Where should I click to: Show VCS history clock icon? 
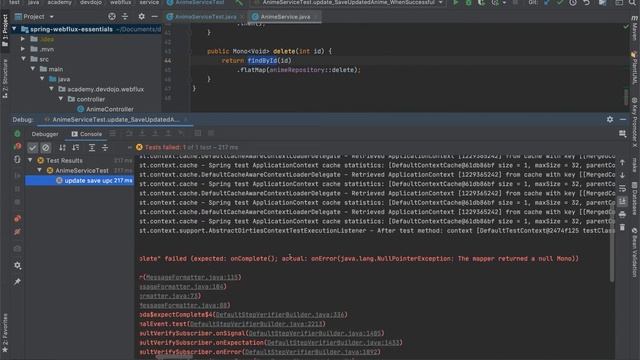tap(573, 2)
